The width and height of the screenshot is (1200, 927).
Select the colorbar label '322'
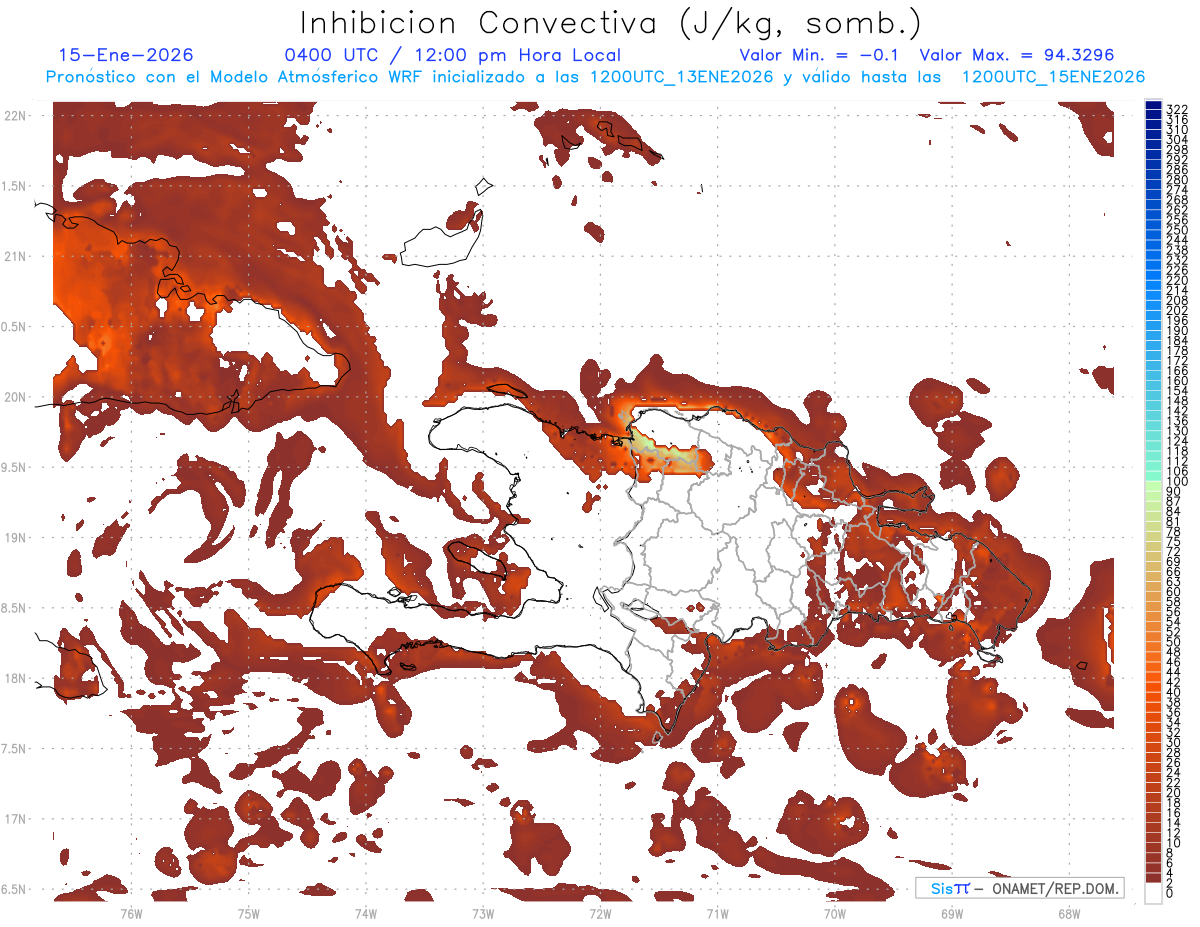pyautogui.click(x=1176, y=109)
